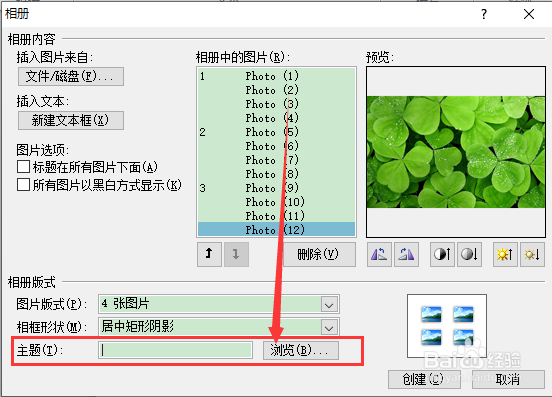Open the 图片版式 dropdown
552x397 pixels.
(329, 304)
